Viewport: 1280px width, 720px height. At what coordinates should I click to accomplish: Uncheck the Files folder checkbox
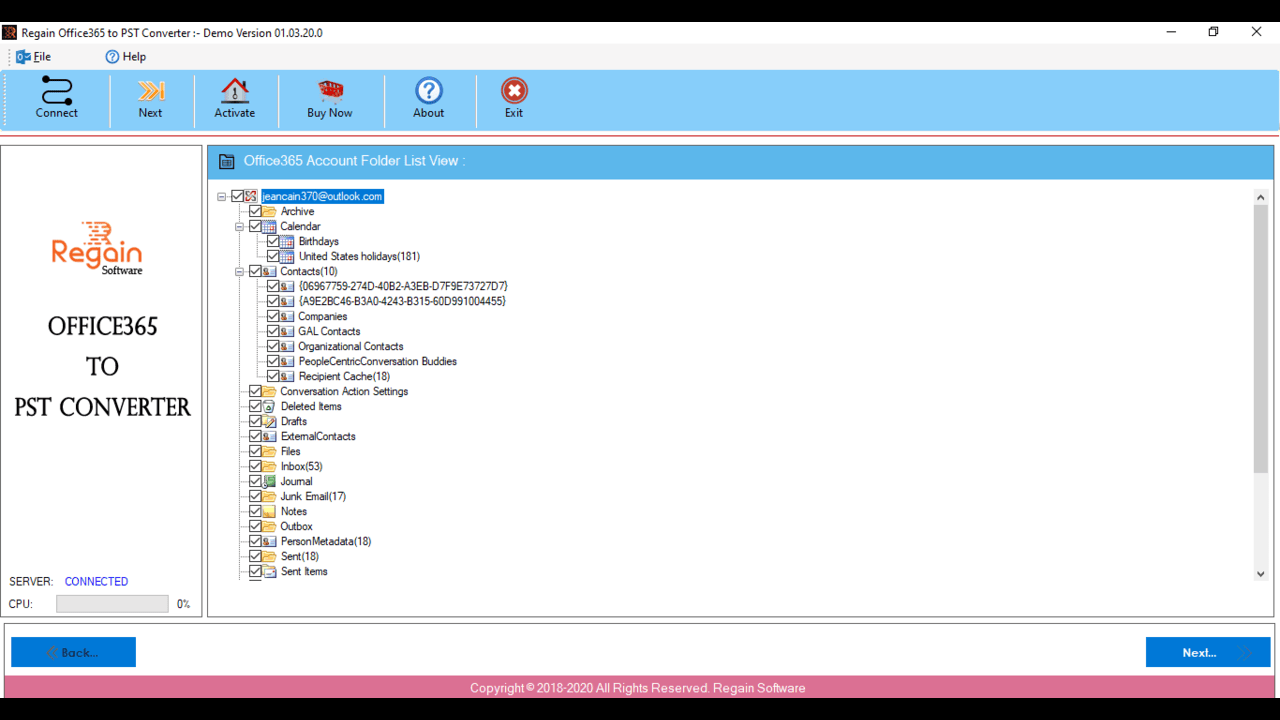click(255, 451)
